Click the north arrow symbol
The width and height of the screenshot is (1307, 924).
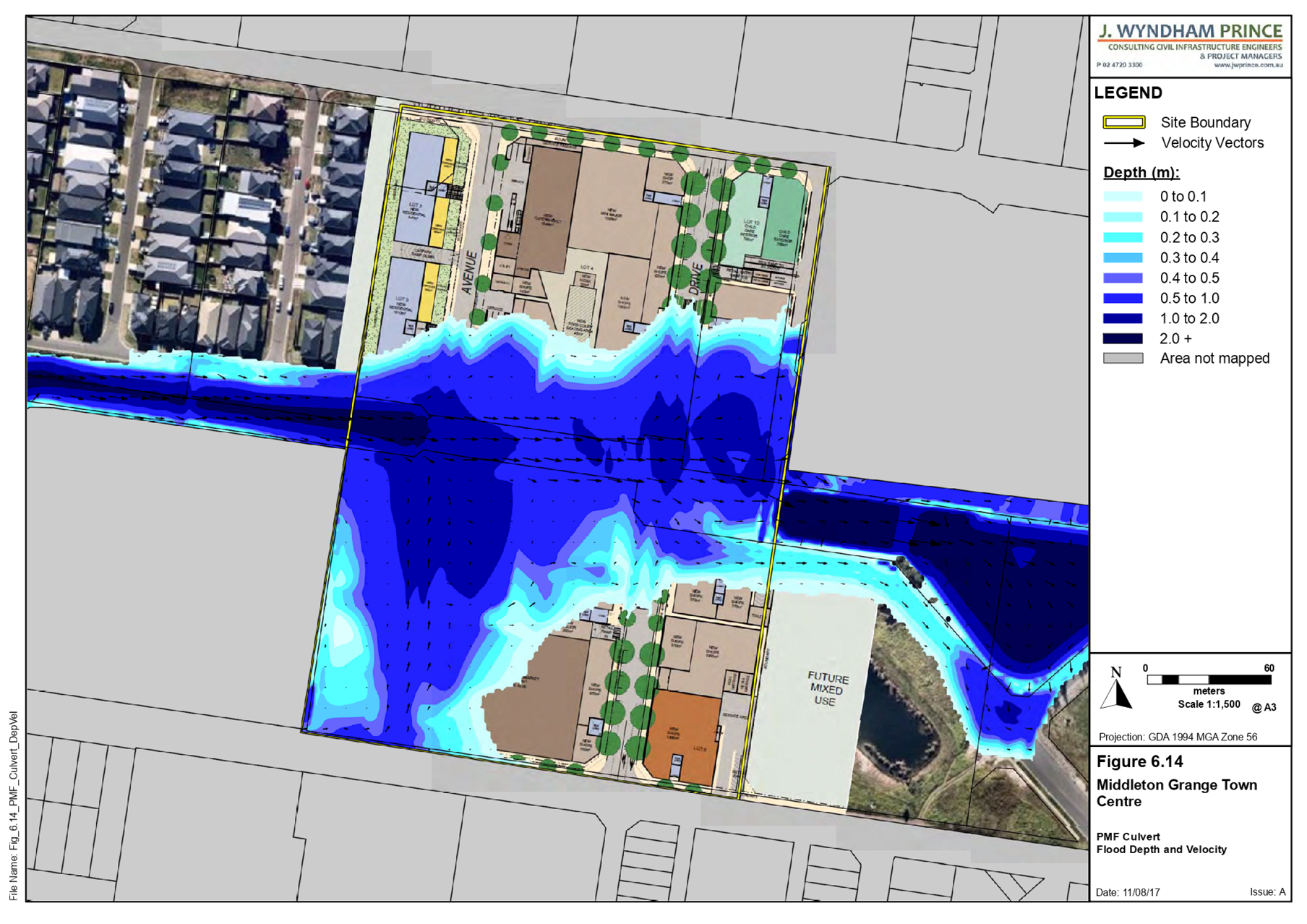click(x=1117, y=688)
